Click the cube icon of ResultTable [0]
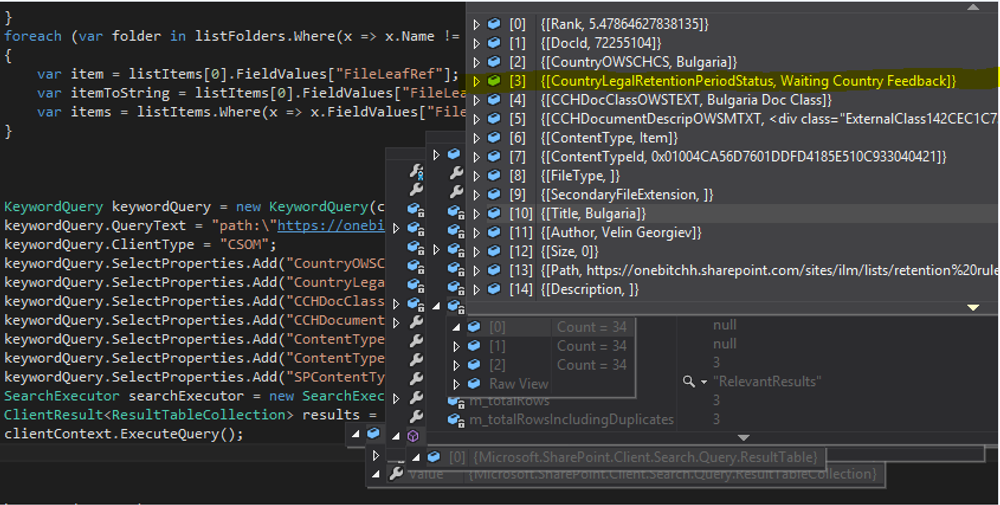1000x505 pixels. (x=434, y=457)
